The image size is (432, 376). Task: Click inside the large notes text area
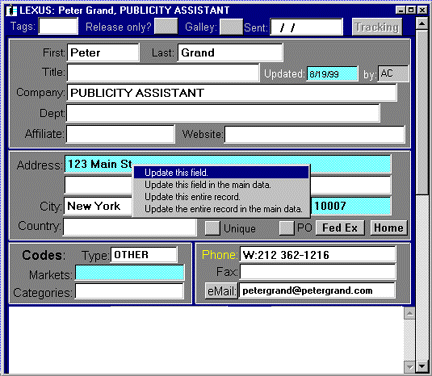[x=206, y=340]
